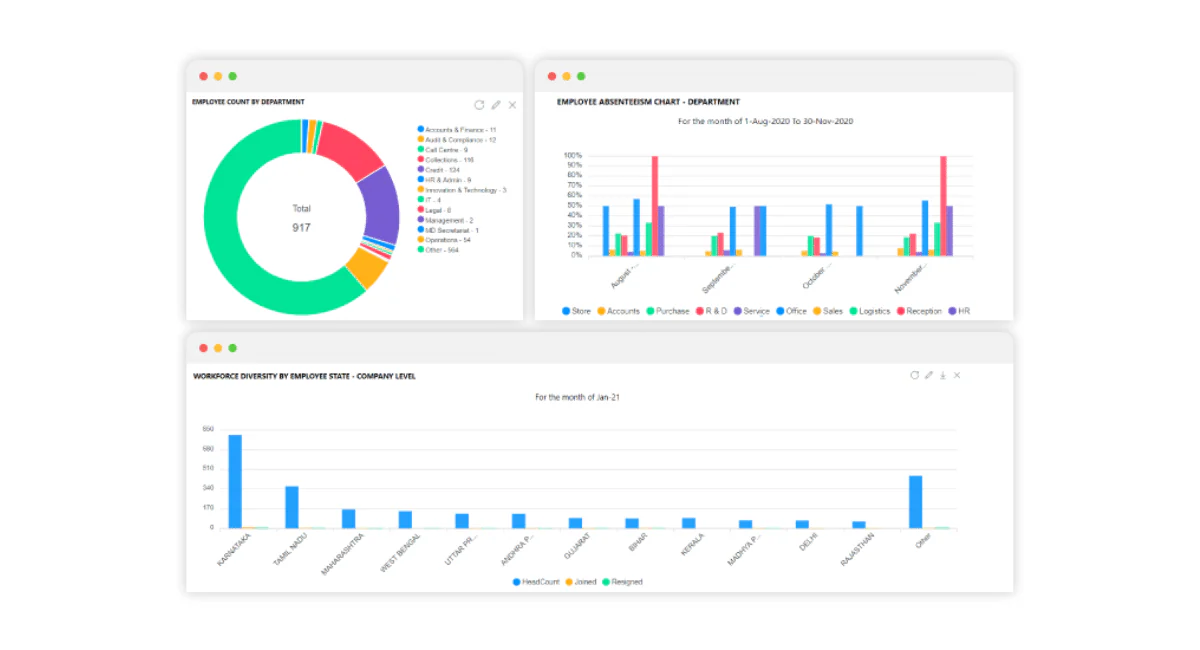1200x650 pixels.
Task: Close the Employee Count by Department widget
Action: [x=512, y=104]
